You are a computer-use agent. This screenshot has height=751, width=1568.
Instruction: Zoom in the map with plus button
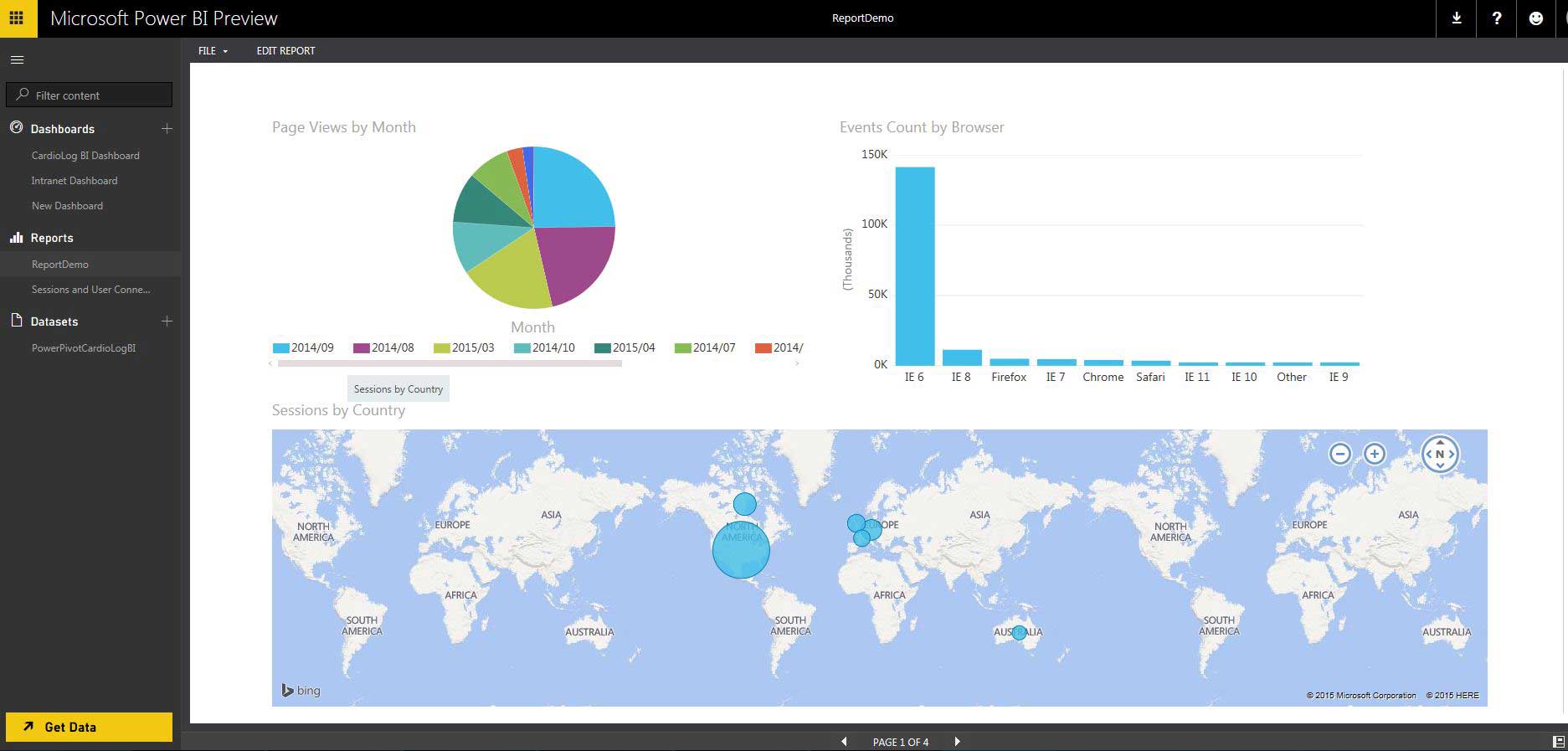coord(1375,454)
